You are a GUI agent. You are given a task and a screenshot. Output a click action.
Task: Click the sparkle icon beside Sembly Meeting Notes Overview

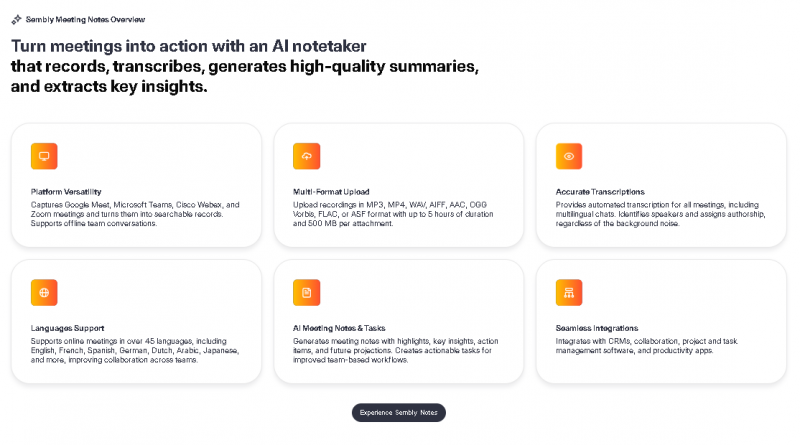pyautogui.click(x=16, y=19)
